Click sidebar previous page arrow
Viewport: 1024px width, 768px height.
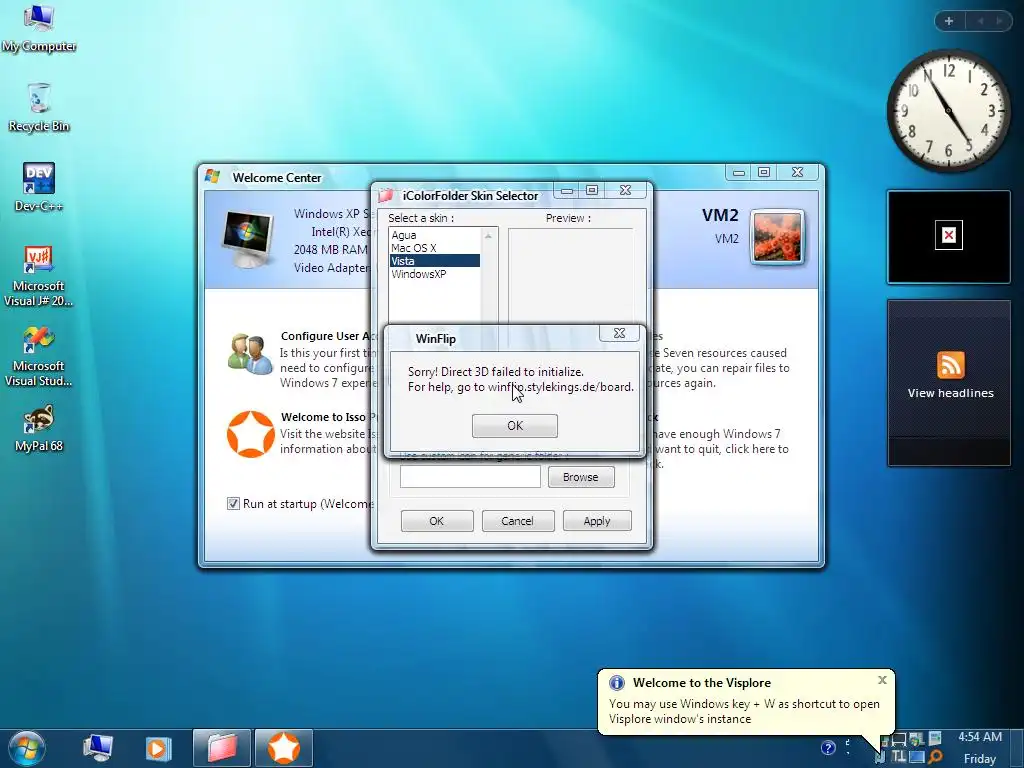click(x=981, y=21)
